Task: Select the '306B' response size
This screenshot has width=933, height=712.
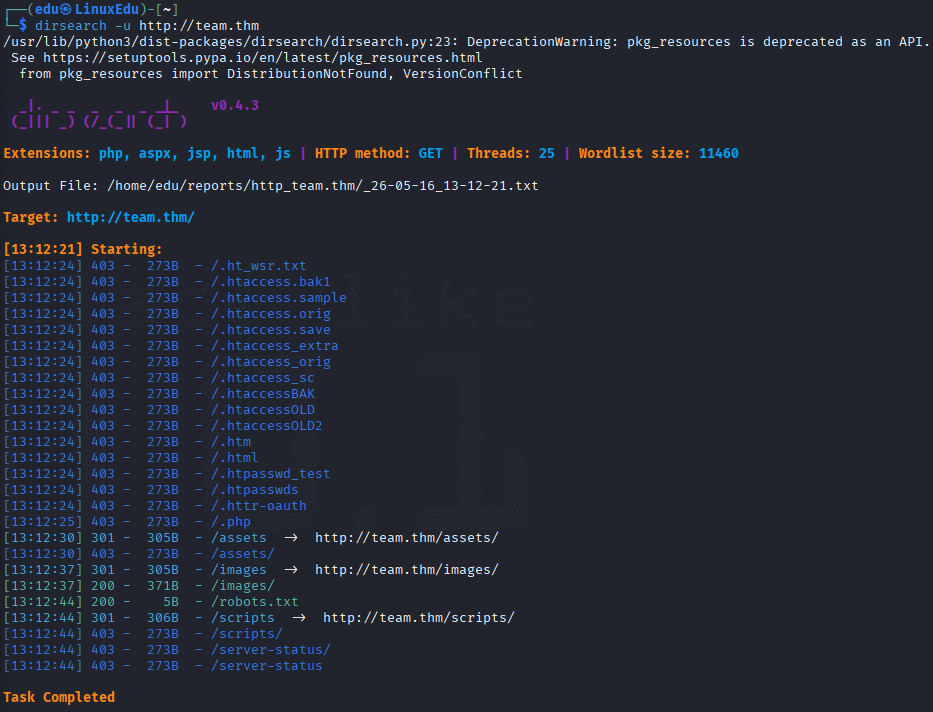Action: point(163,617)
